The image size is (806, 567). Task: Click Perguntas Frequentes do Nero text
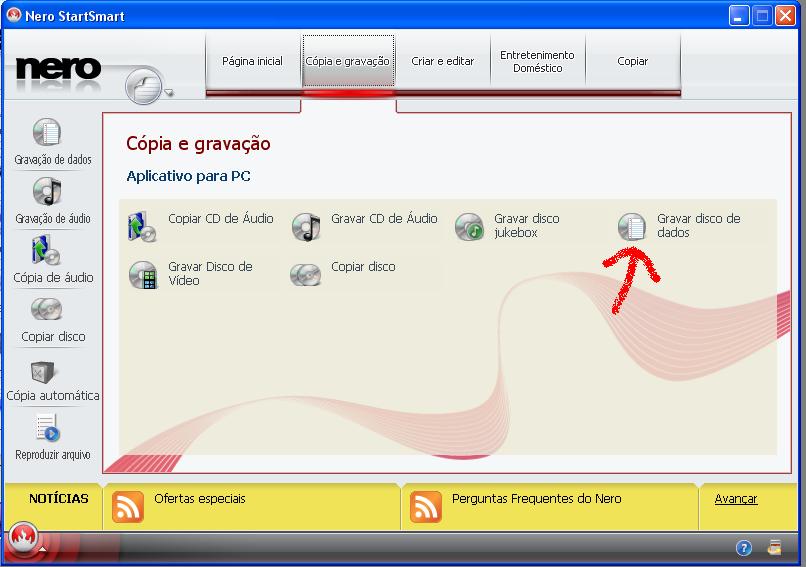537,499
